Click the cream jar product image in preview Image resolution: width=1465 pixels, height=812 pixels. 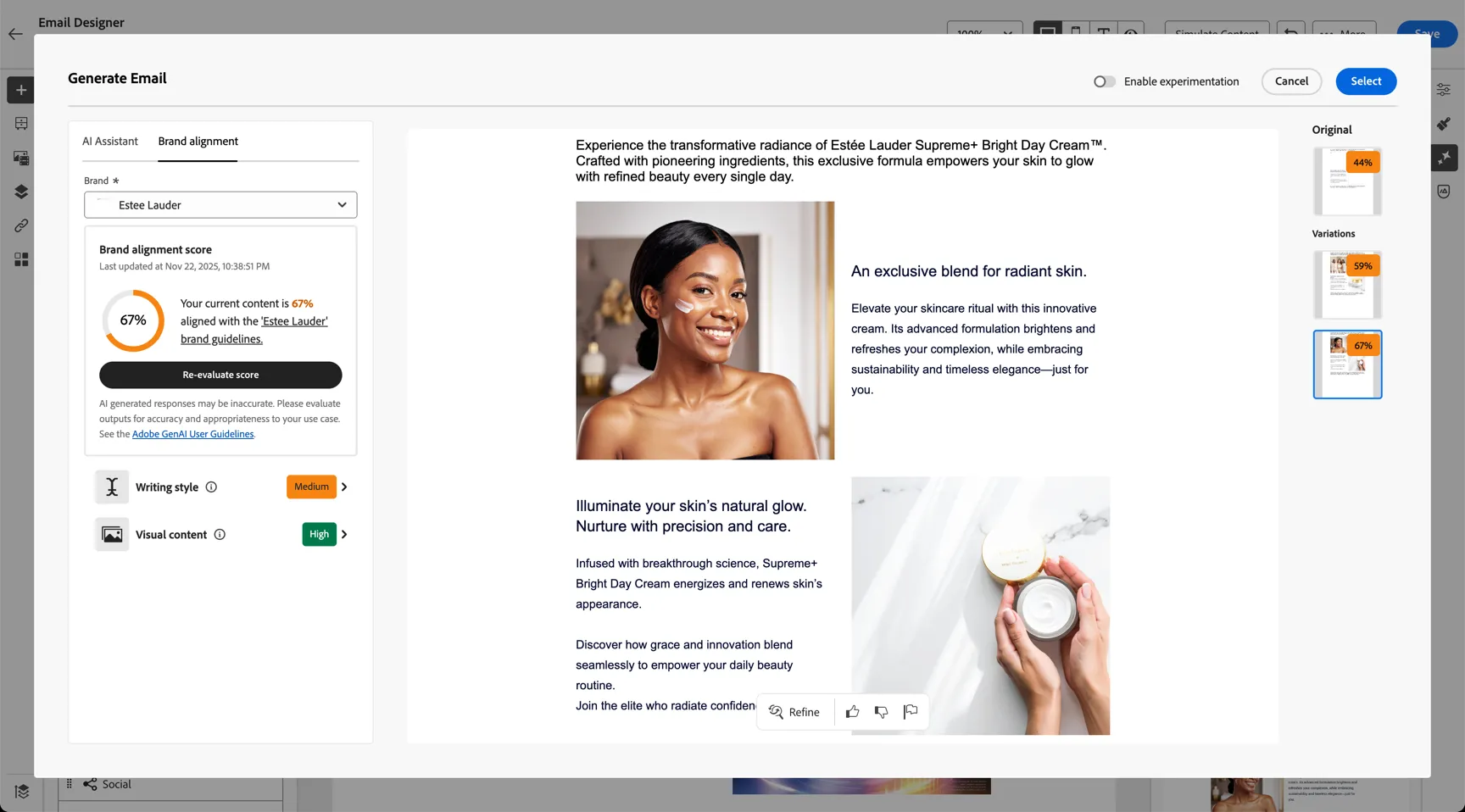980,605
